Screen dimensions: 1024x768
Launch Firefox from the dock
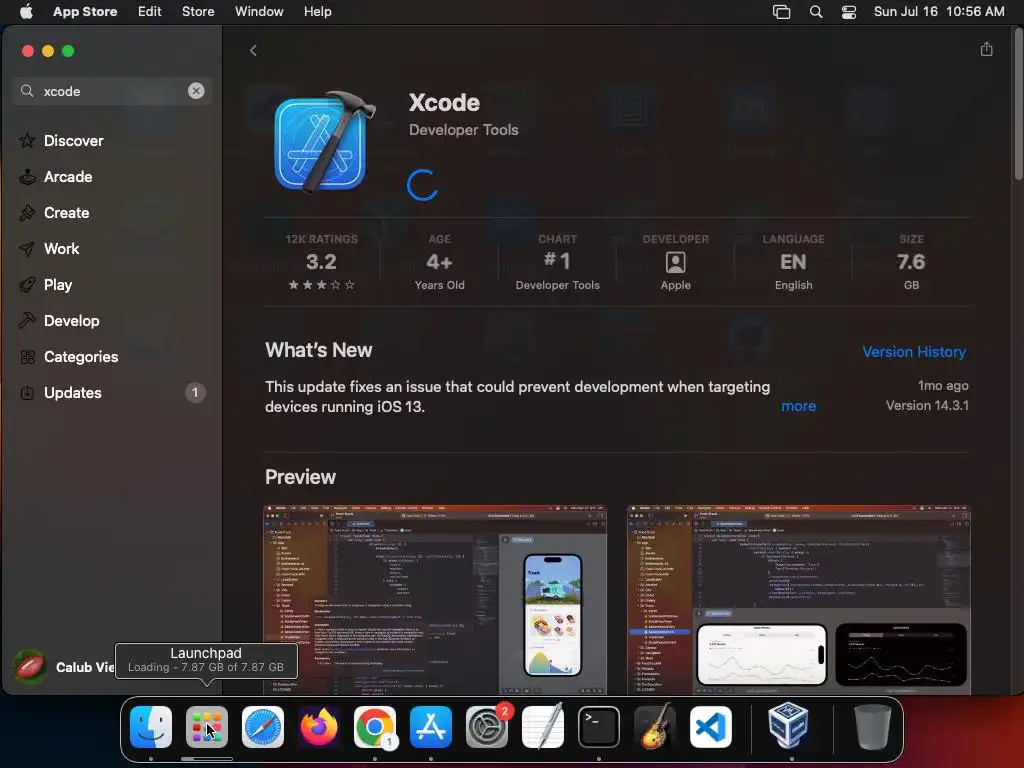(x=319, y=727)
